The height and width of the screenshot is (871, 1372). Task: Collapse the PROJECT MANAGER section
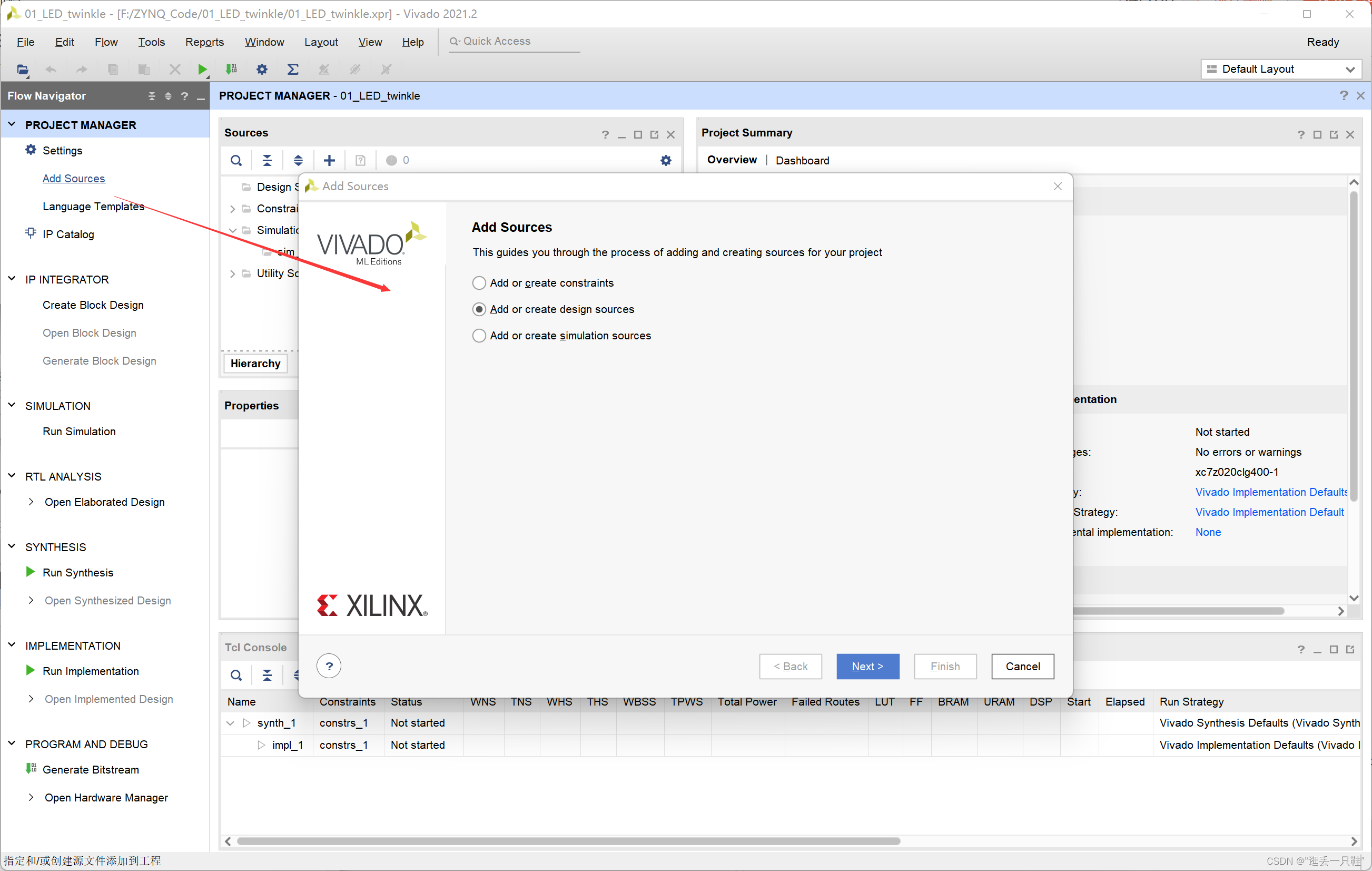(12, 124)
